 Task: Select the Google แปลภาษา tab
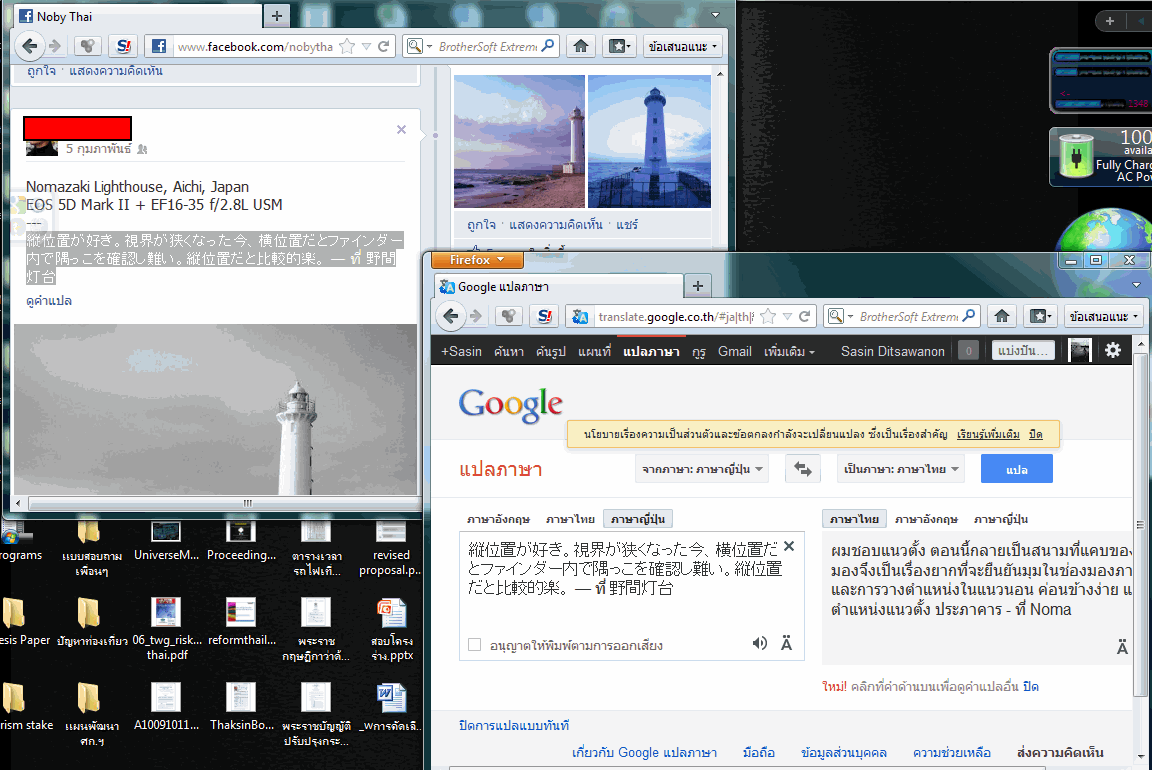pyautogui.click(x=558, y=287)
